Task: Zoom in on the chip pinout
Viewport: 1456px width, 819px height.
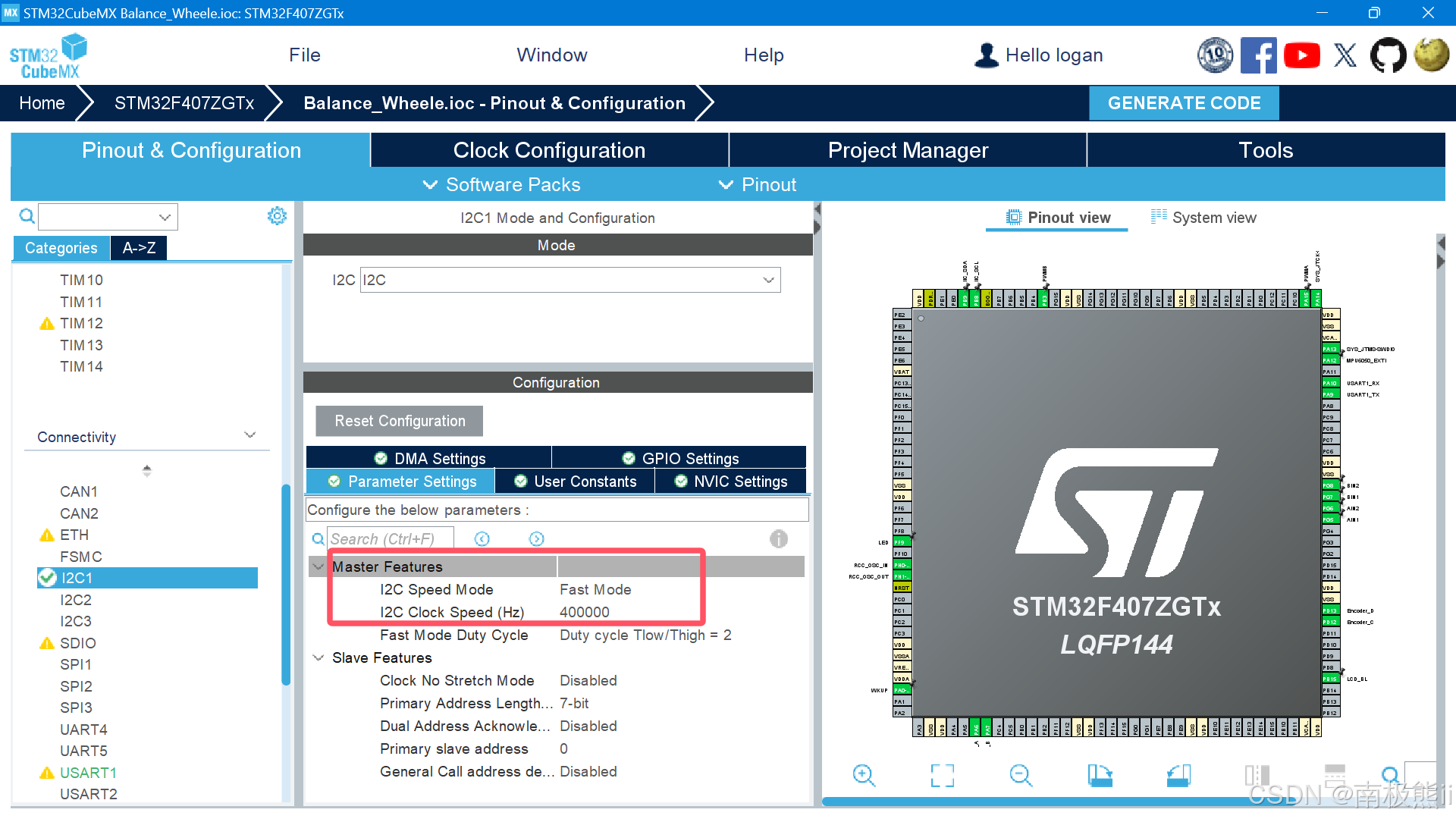Action: coord(864,775)
